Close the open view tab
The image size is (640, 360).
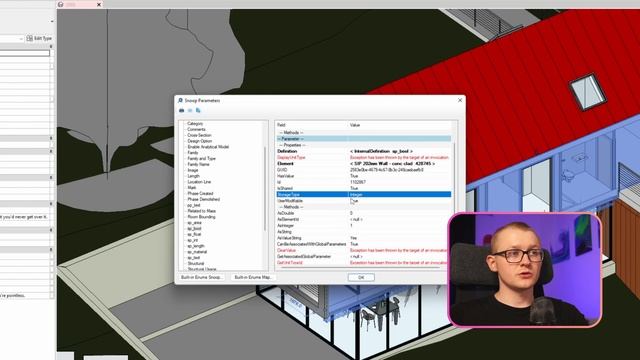[x=99, y=4]
